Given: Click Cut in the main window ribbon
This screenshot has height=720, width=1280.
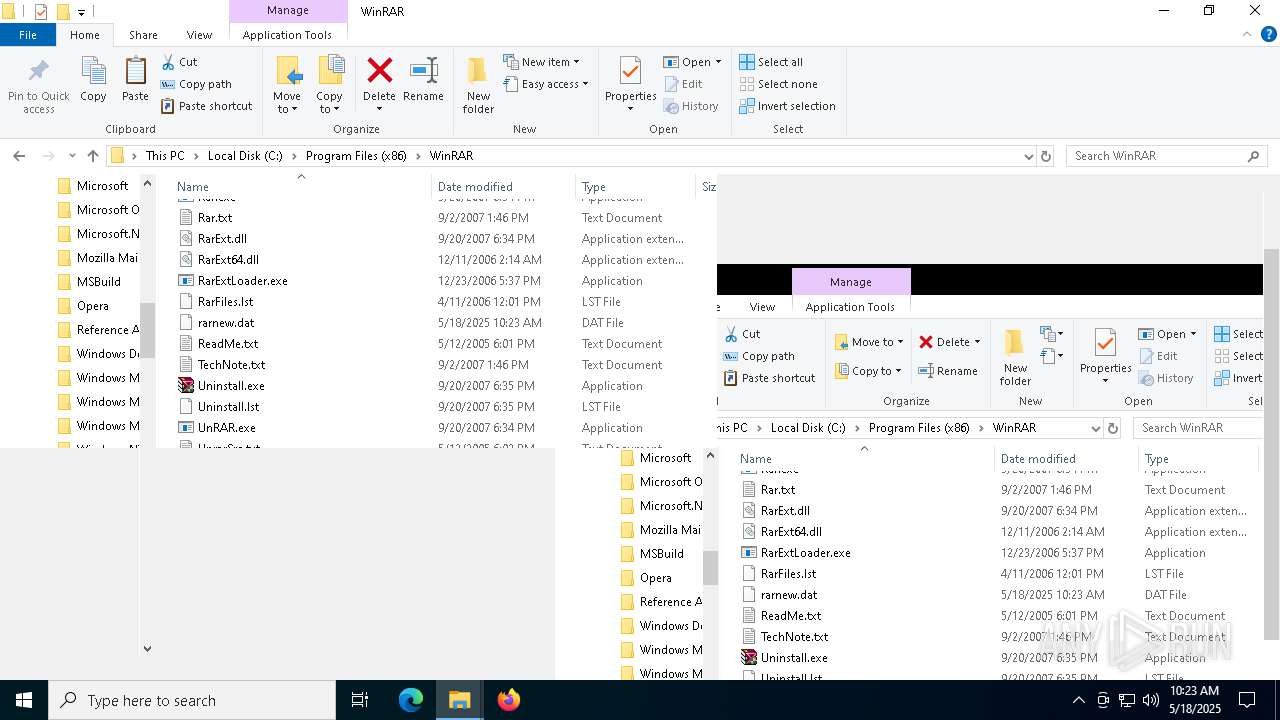Looking at the screenshot, I should point(179,62).
